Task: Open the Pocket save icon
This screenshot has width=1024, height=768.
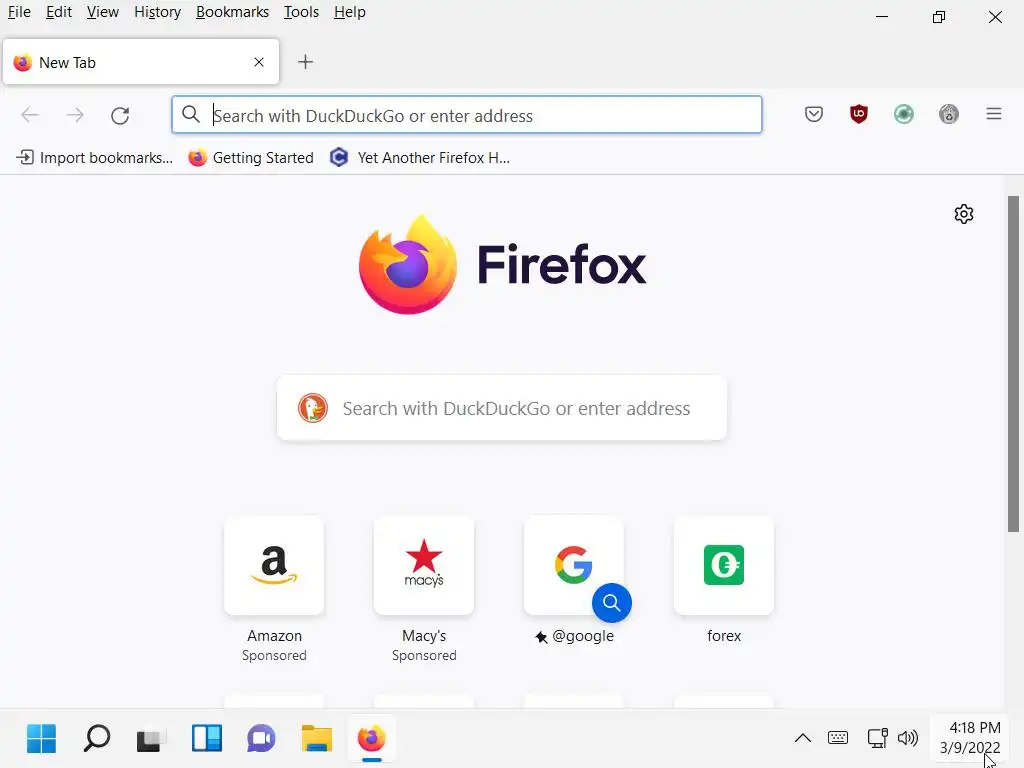Action: click(814, 115)
